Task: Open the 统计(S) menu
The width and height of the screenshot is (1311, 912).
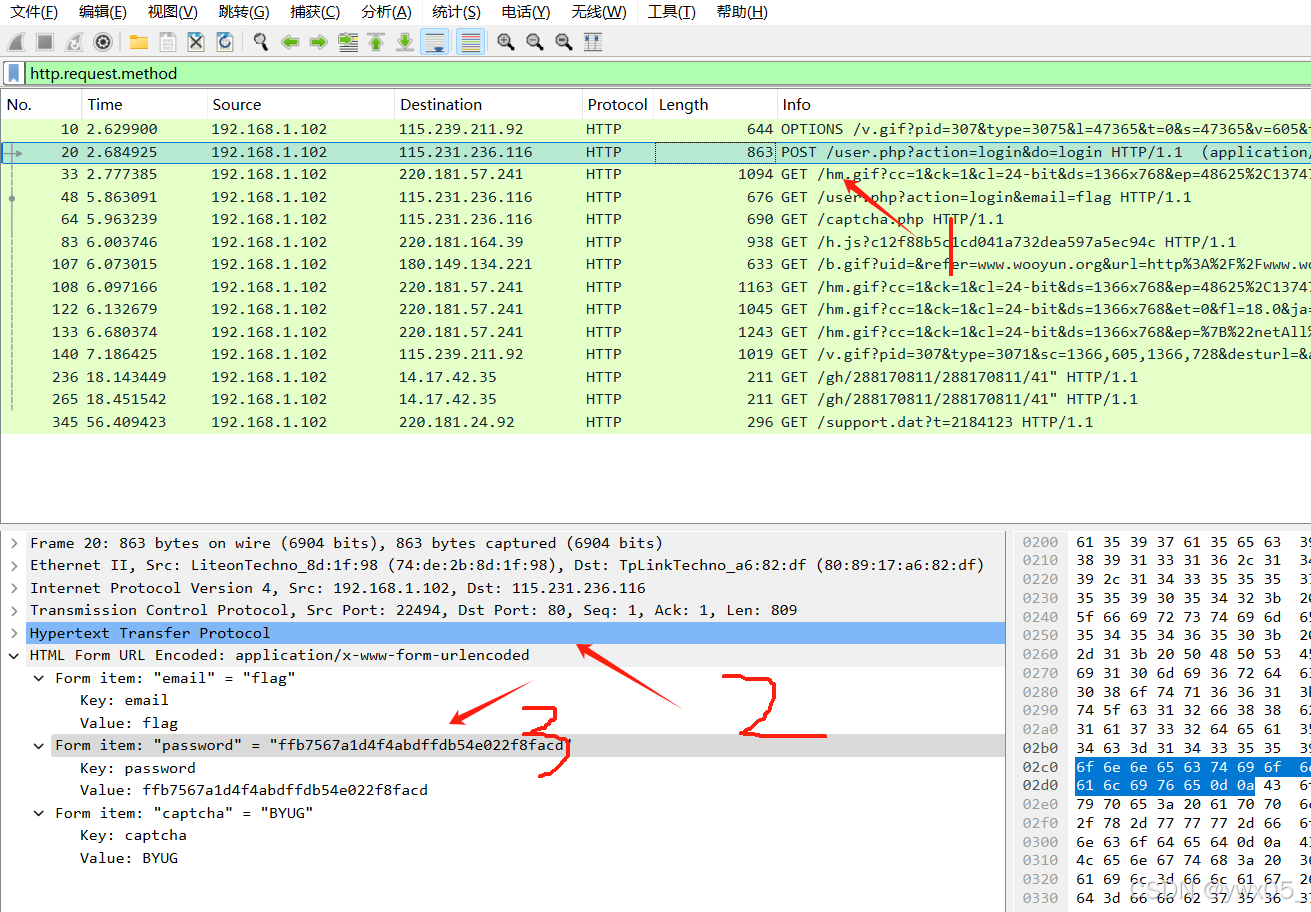Action: [x=456, y=11]
